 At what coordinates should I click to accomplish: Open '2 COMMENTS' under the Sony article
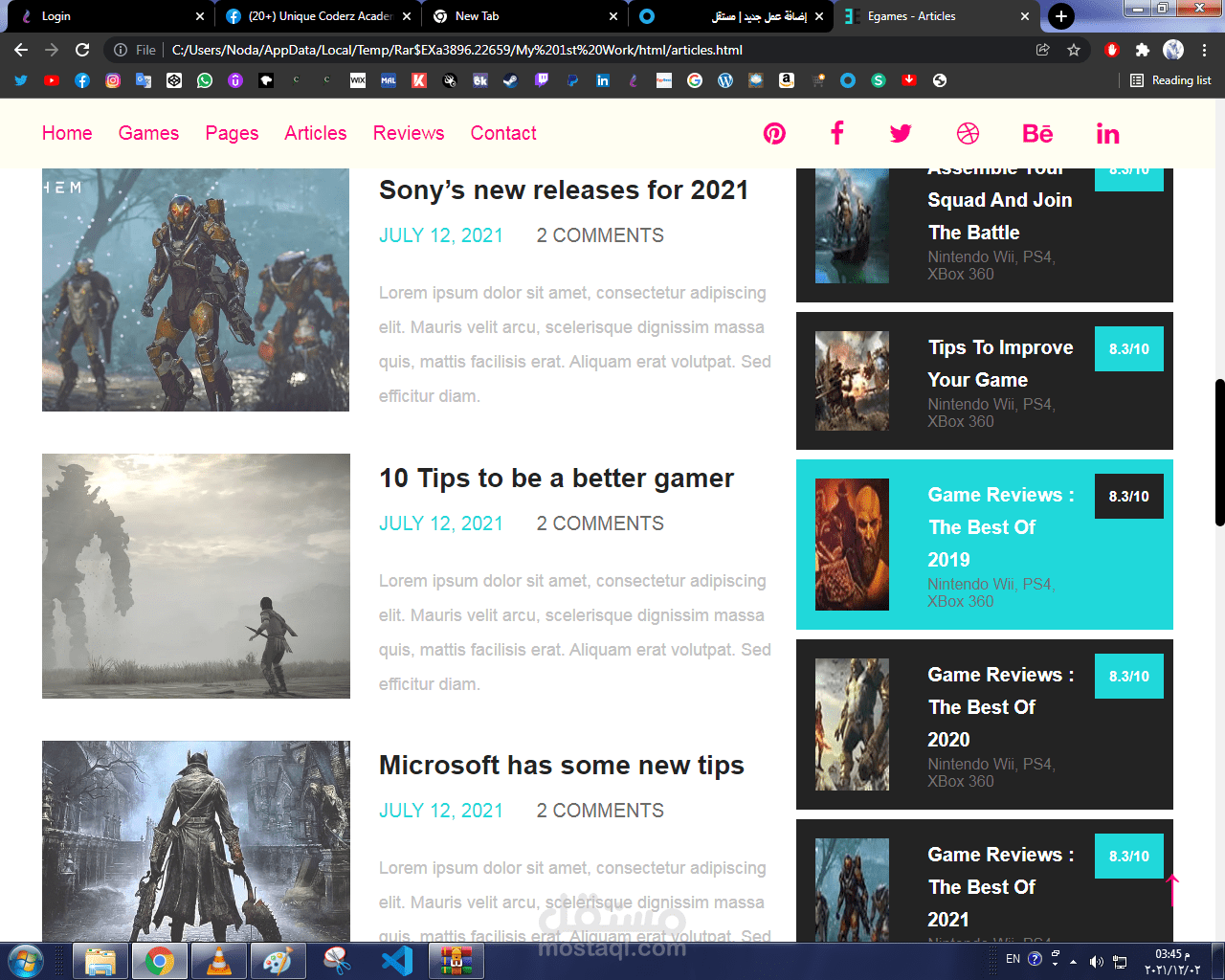[600, 235]
